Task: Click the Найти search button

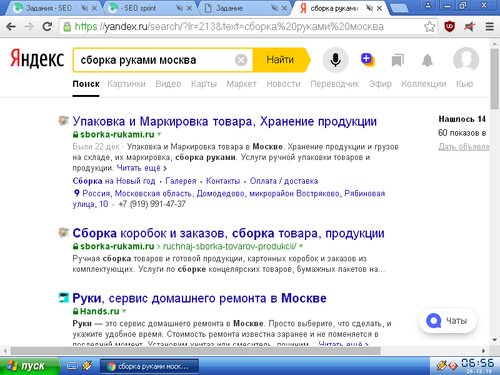Action: [x=281, y=60]
